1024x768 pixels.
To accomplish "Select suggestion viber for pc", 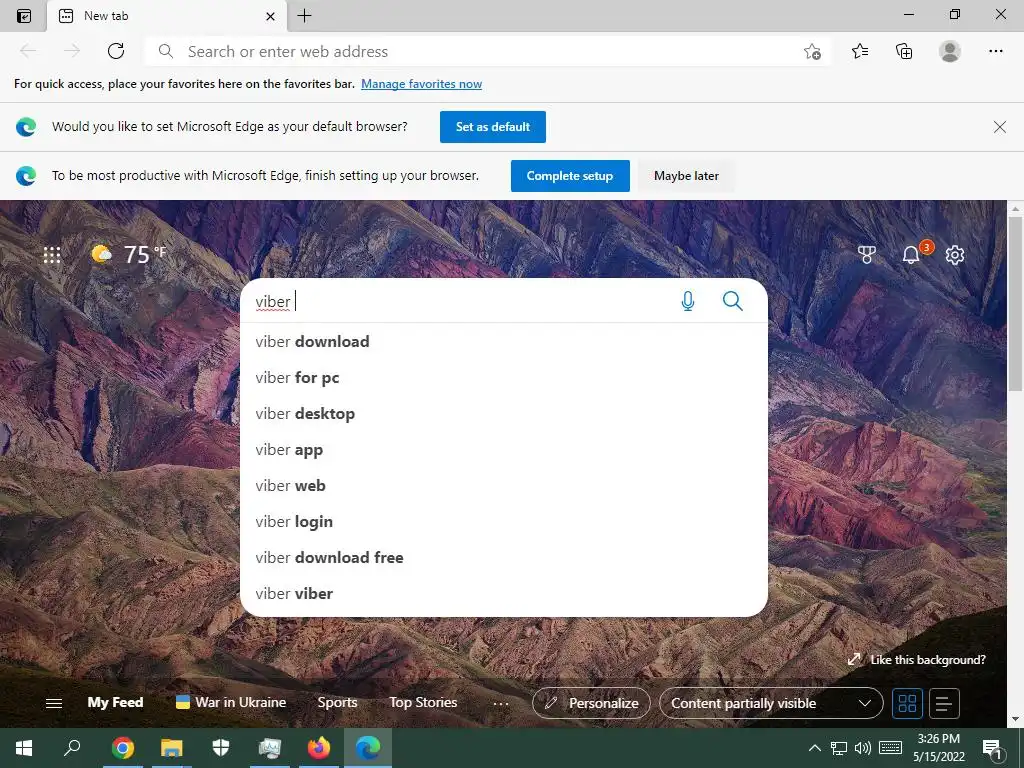I will (x=504, y=377).
